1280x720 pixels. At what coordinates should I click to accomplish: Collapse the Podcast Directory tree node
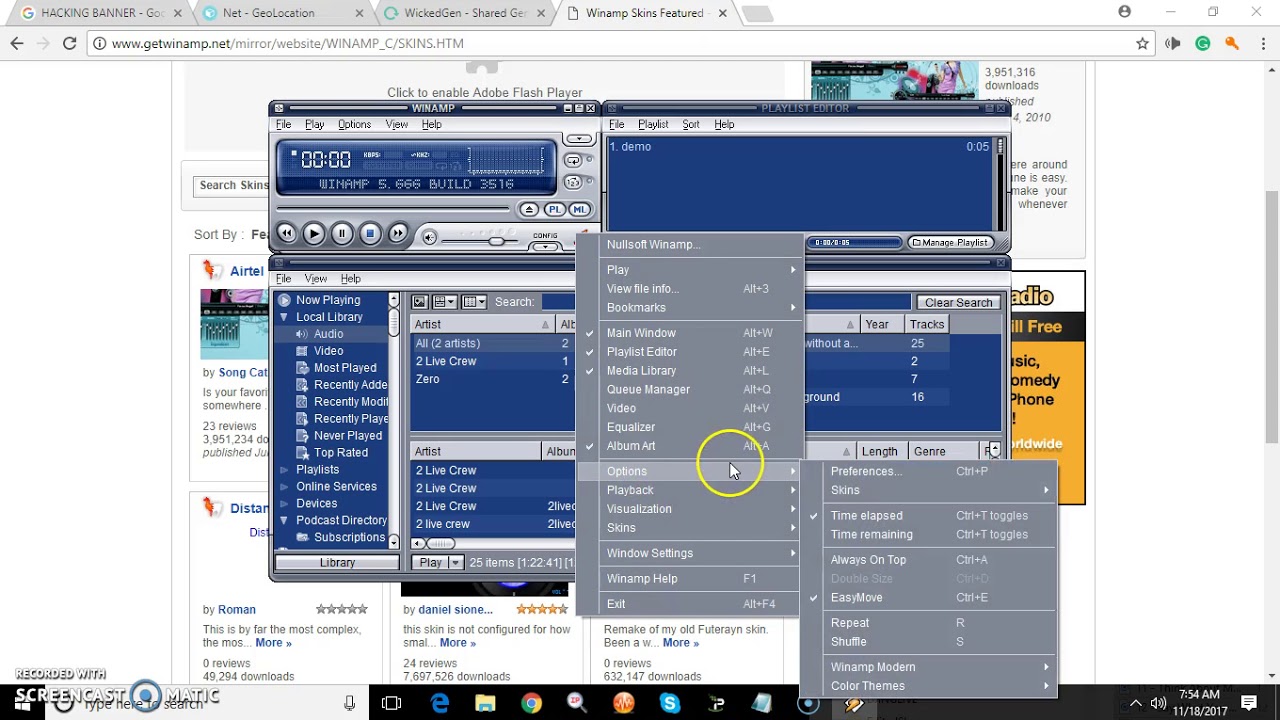284,521
